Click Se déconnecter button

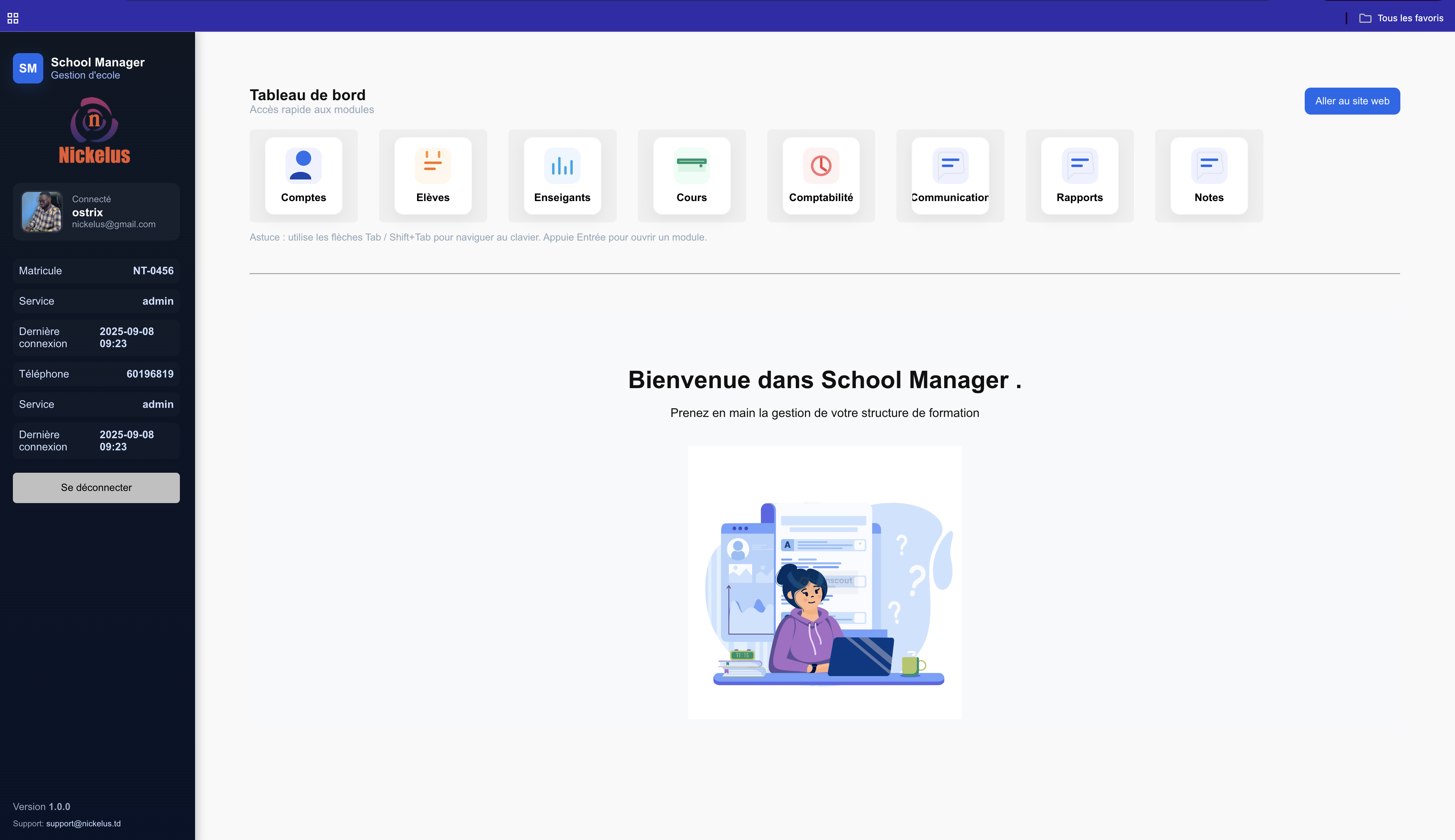click(96, 488)
